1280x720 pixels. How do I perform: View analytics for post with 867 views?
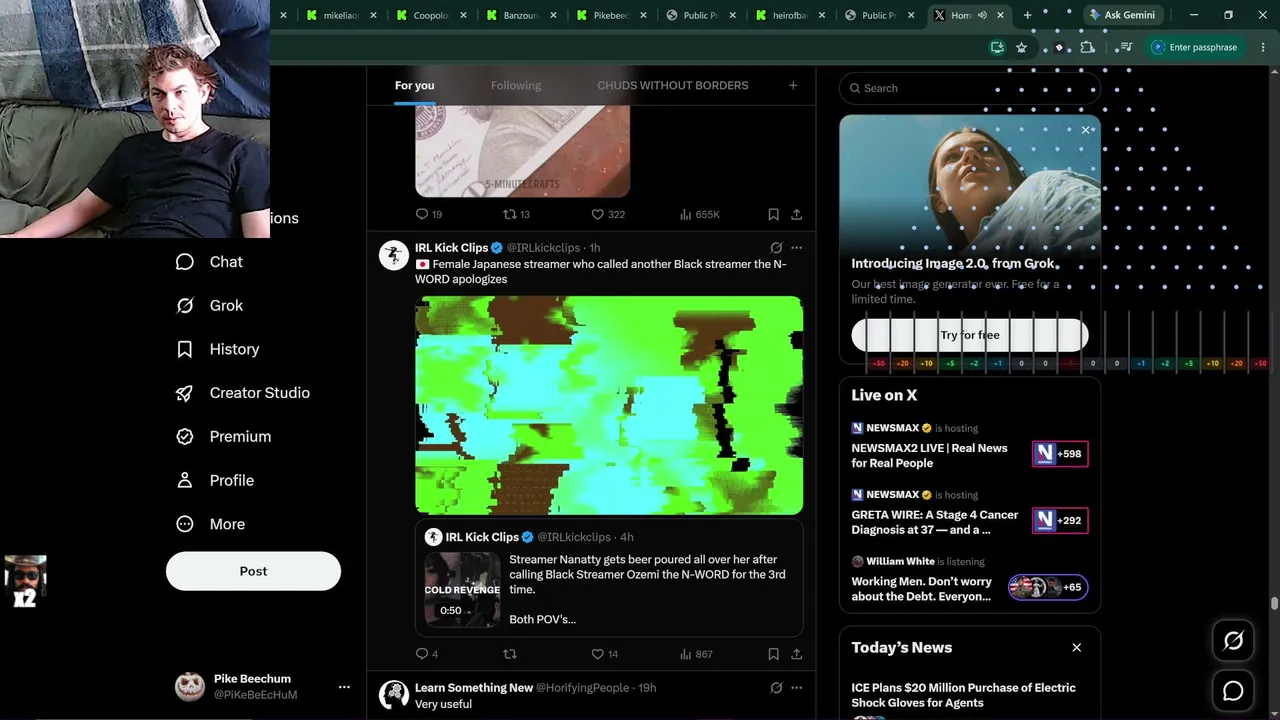[x=696, y=654]
